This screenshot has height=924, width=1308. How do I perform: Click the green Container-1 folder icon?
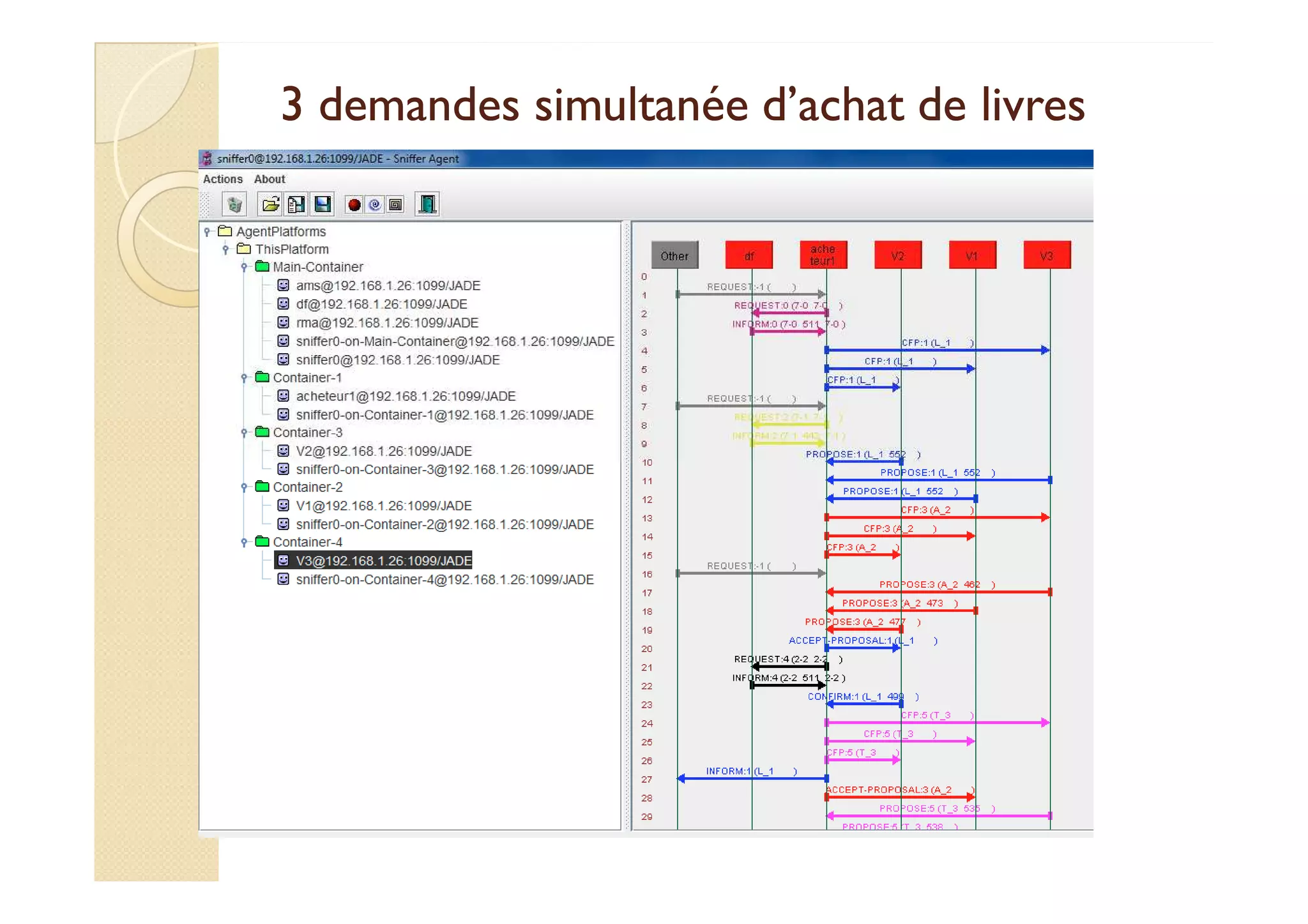tap(262, 377)
